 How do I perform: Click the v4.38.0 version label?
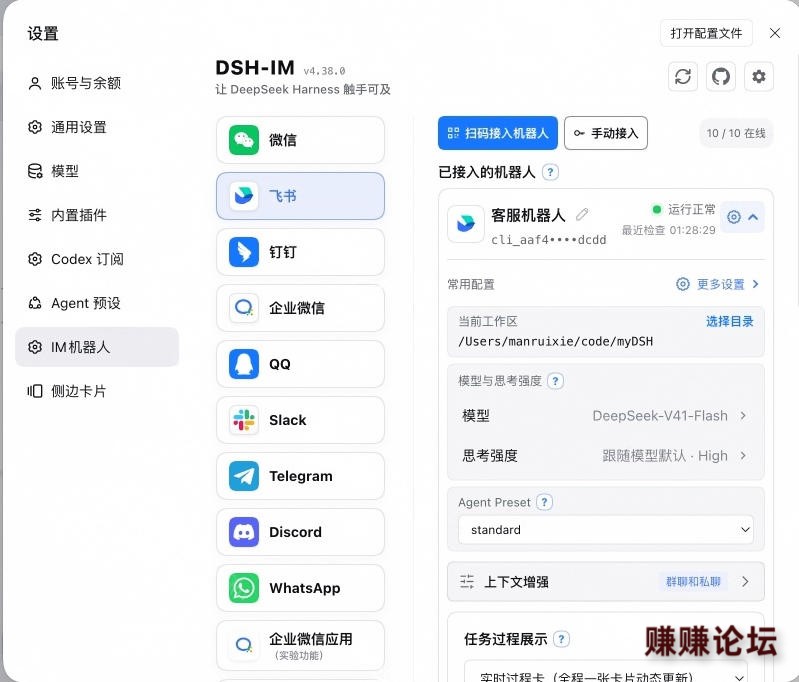pos(324,71)
